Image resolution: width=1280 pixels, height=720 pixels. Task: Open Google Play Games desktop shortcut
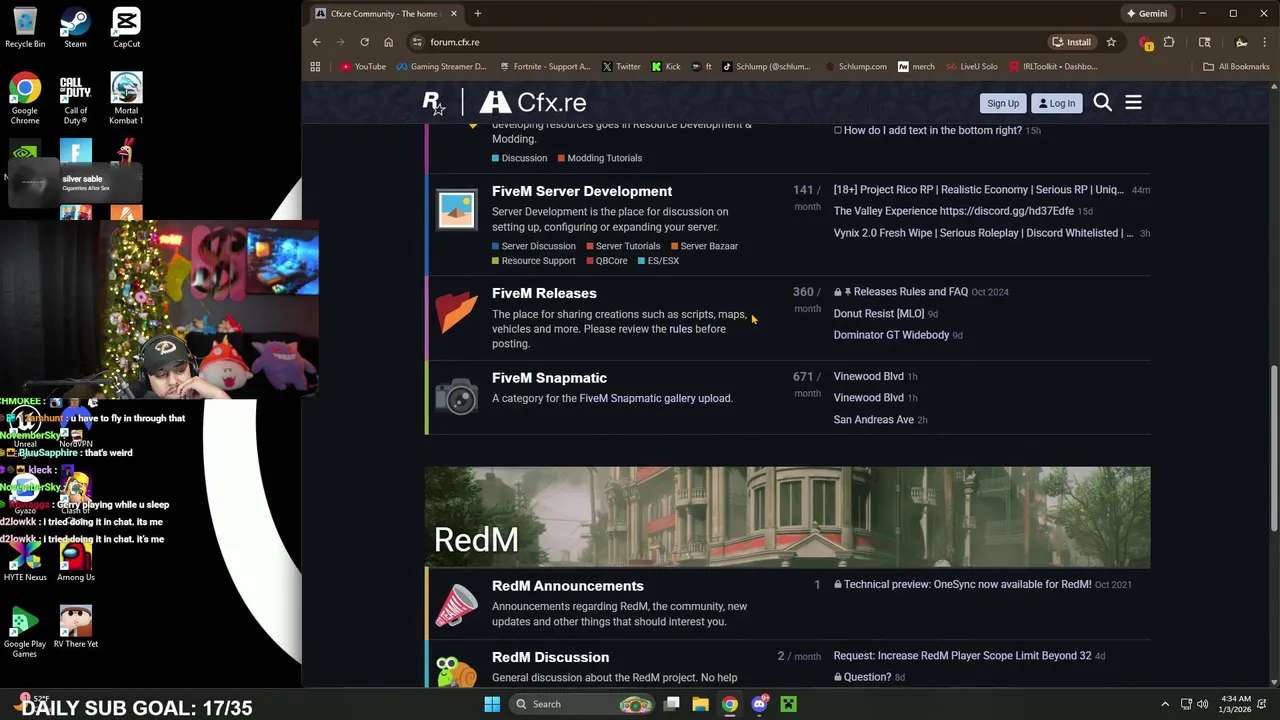click(x=25, y=632)
